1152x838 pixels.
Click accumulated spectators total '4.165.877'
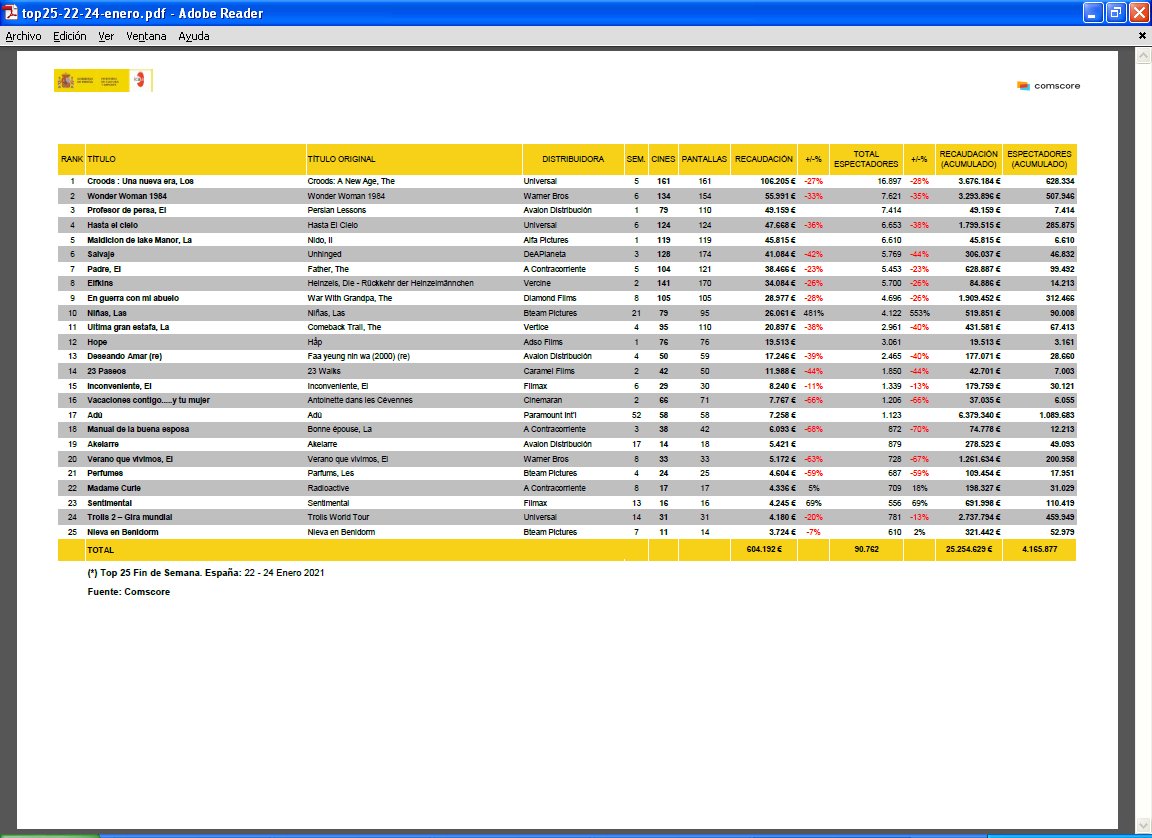(x=1039, y=549)
